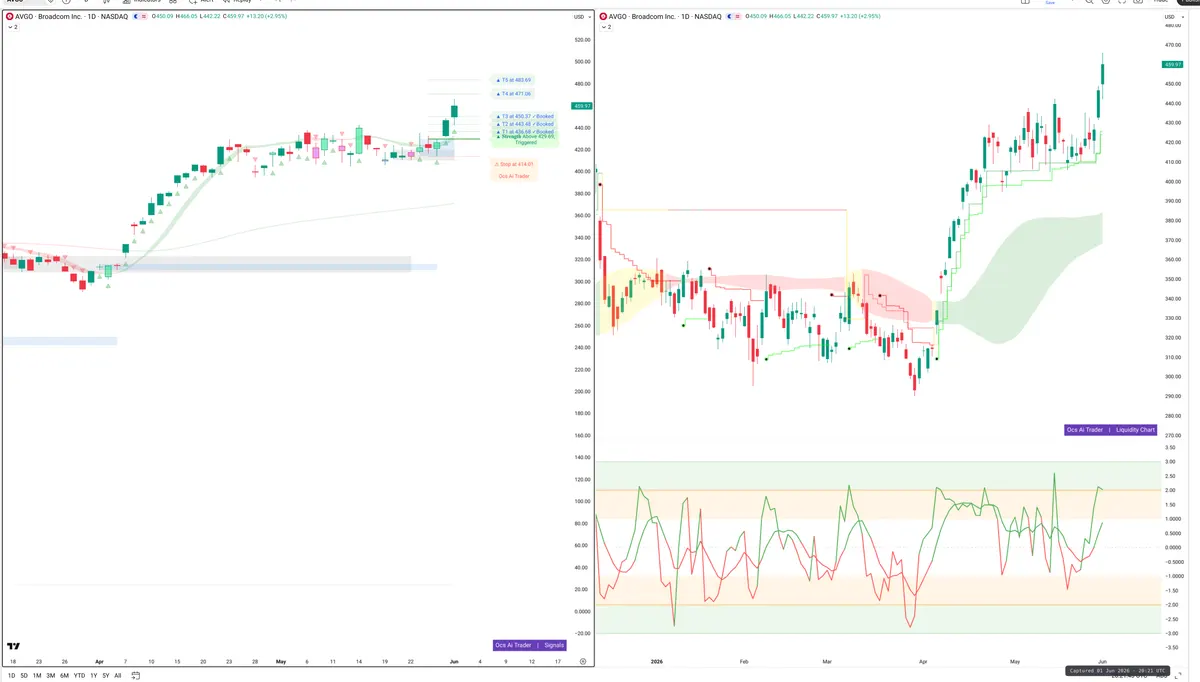
Task: Click the 520.00 level on left price axis
Action: pyautogui.click(x=582, y=40)
